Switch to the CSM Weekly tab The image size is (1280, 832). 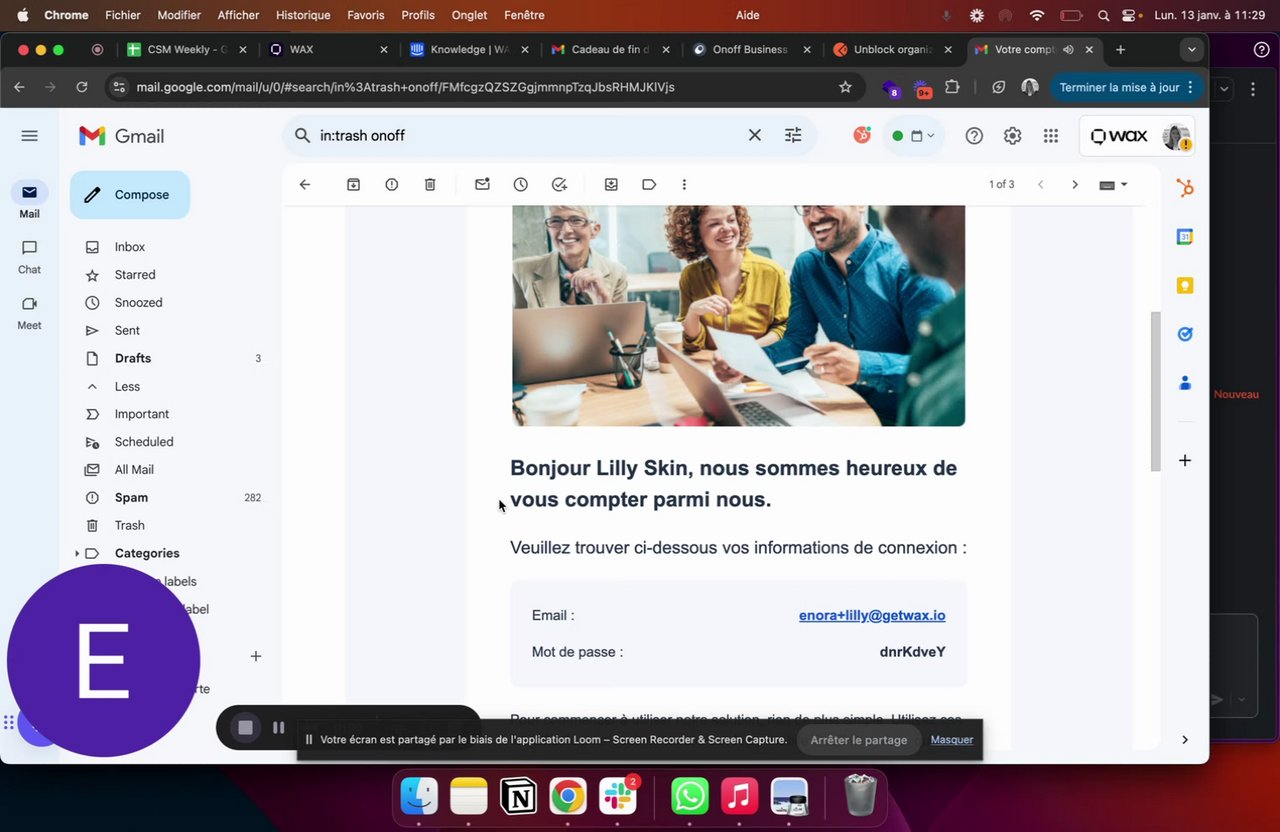(187, 49)
